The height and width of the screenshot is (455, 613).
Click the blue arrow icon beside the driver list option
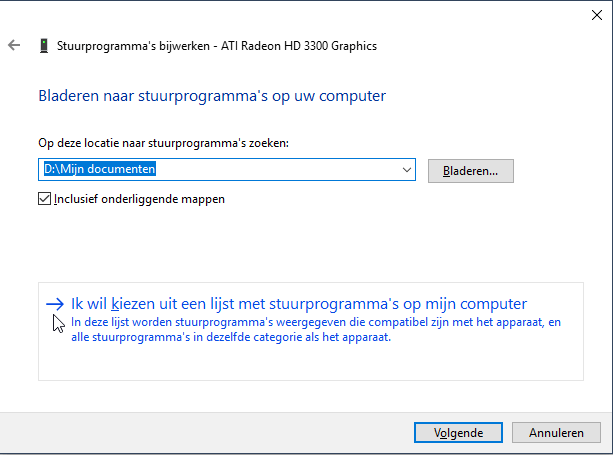click(54, 303)
